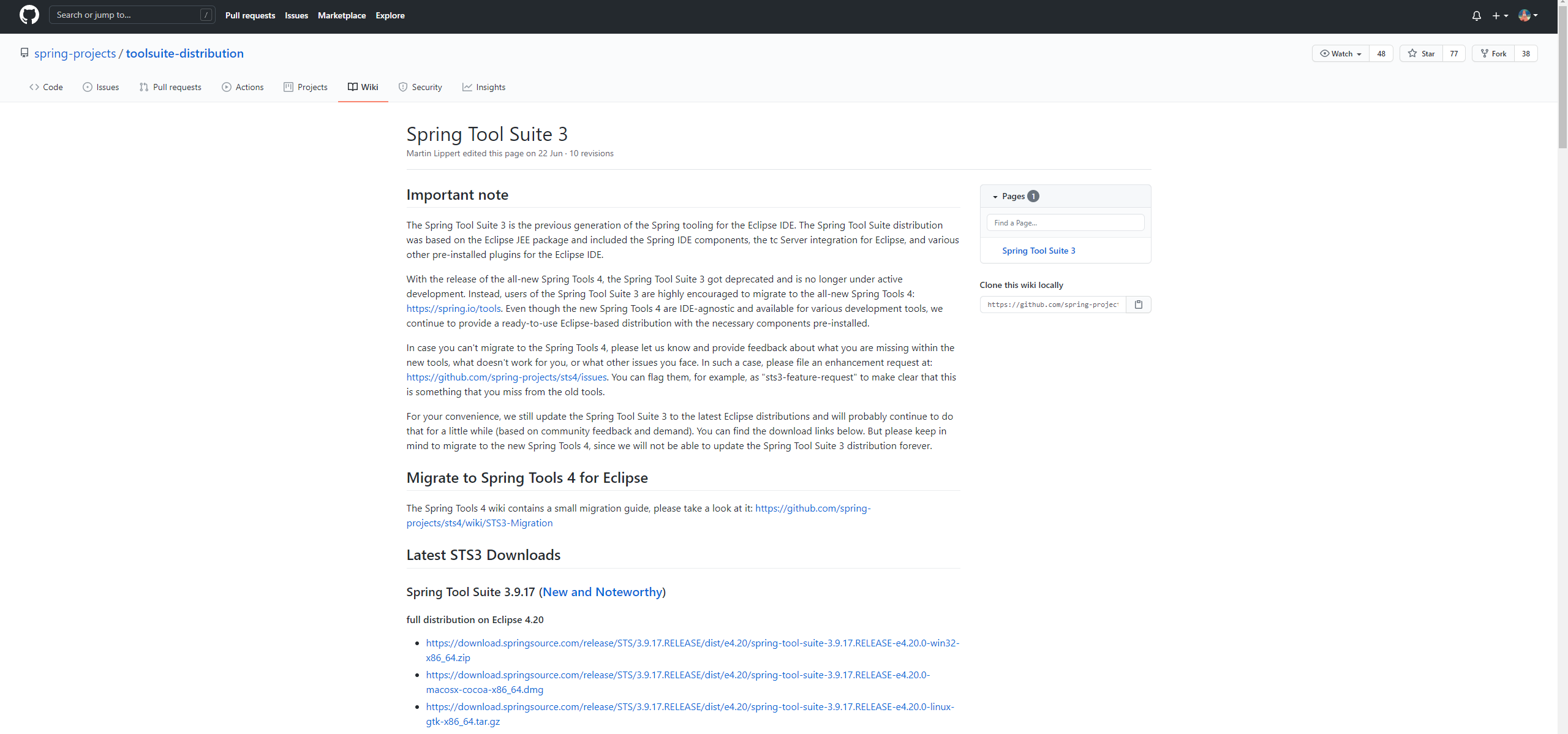Open the Watch dropdown

click(1340, 54)
